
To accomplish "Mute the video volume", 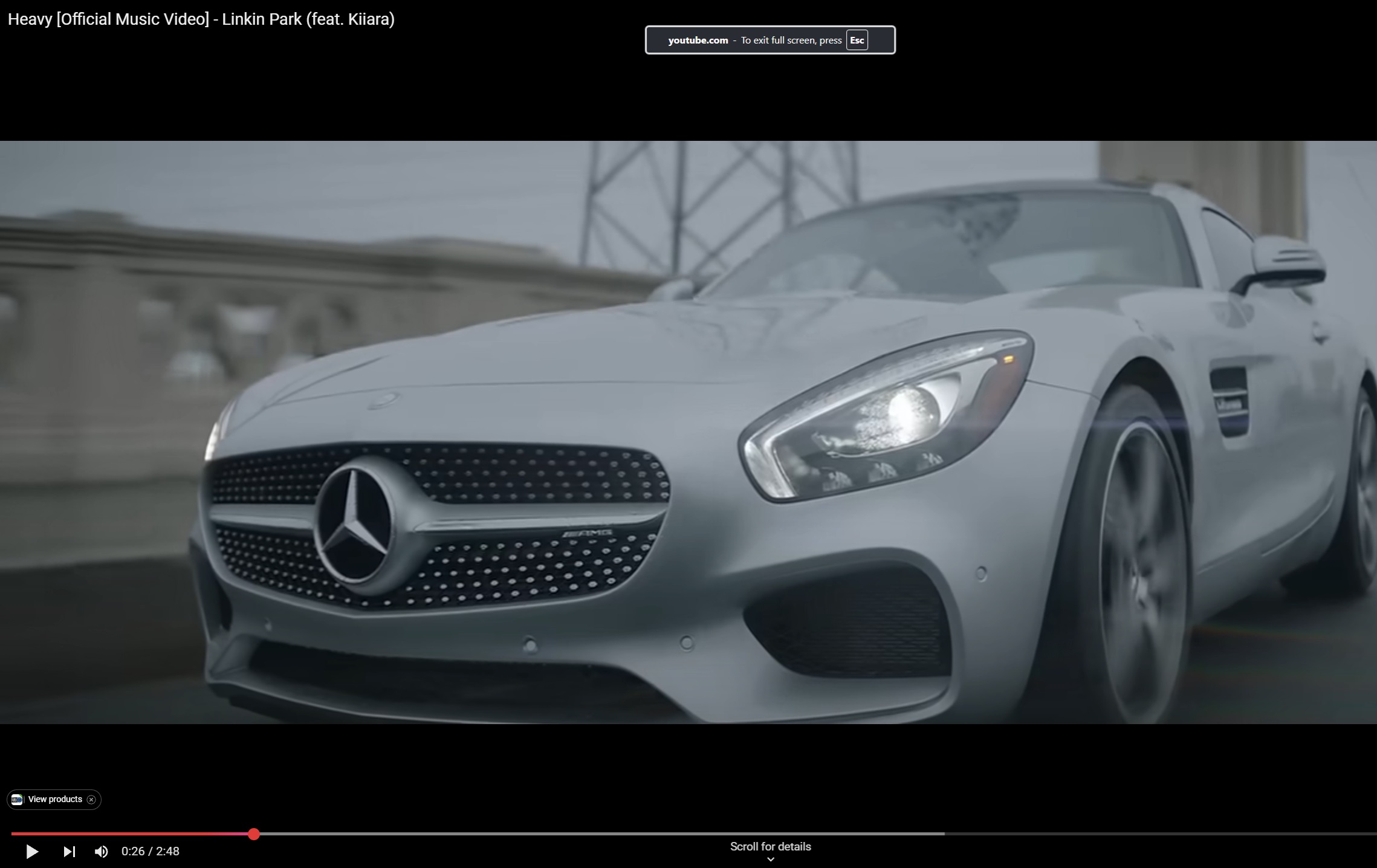I will [x=101, y=851].
